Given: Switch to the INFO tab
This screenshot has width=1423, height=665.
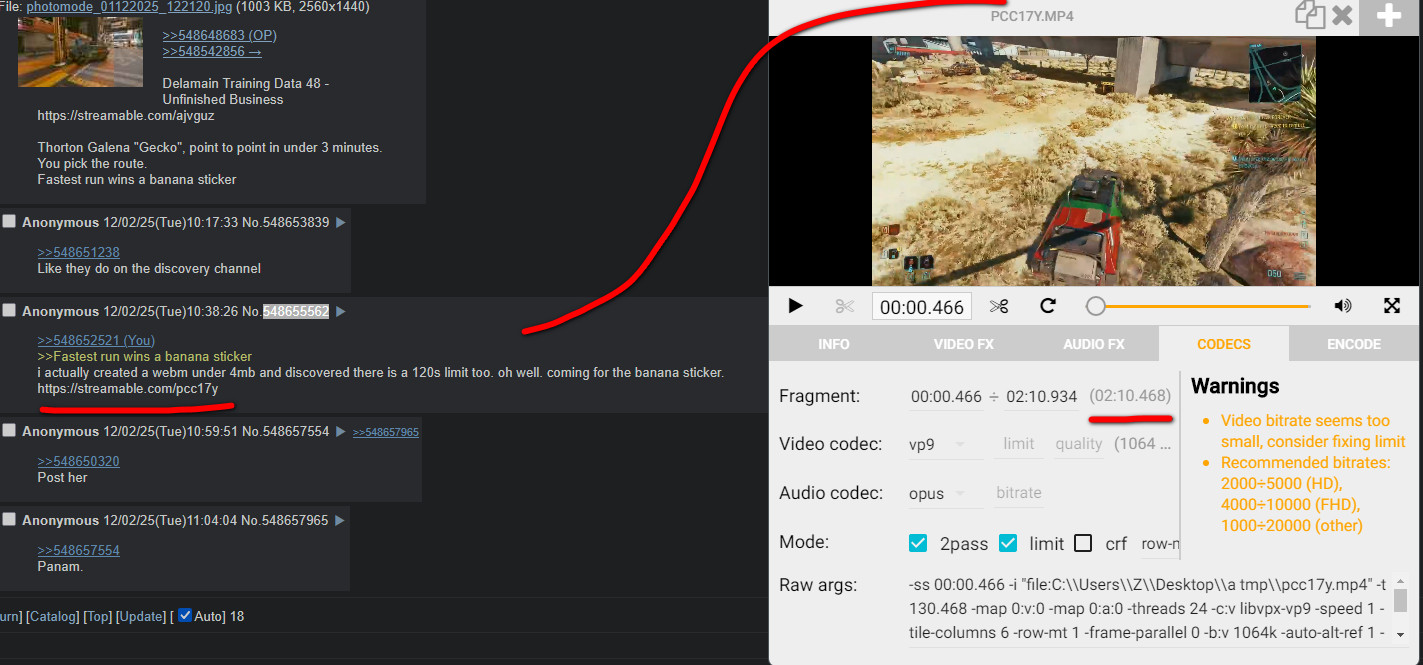Looking at the screenshot, I should coord(834,344).
